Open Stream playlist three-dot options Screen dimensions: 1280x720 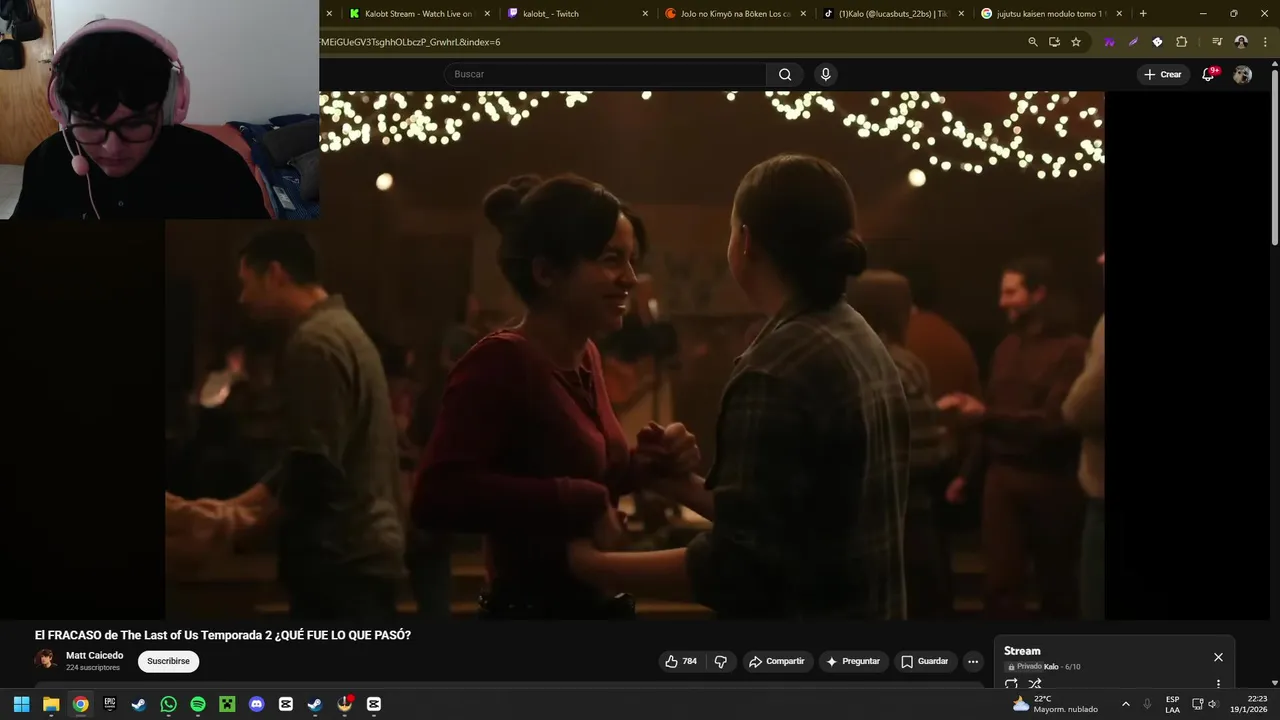[x=1218, y=684]
